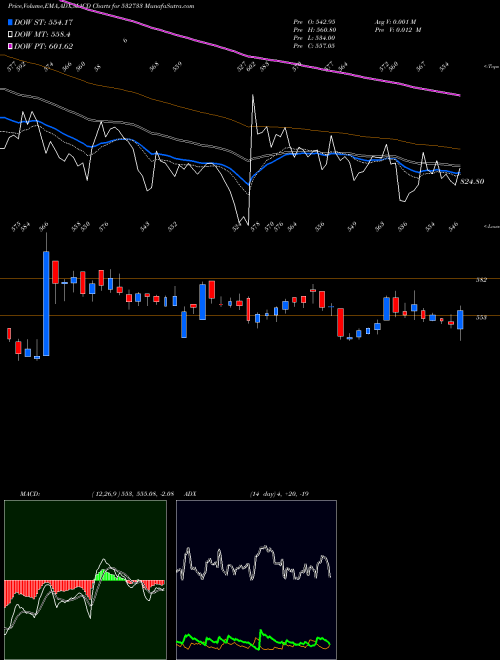Image resolution: width=500 pixels, height=660 pixels.
Task: Click the 'Pre L' previous low value
Action: point(314,38)
